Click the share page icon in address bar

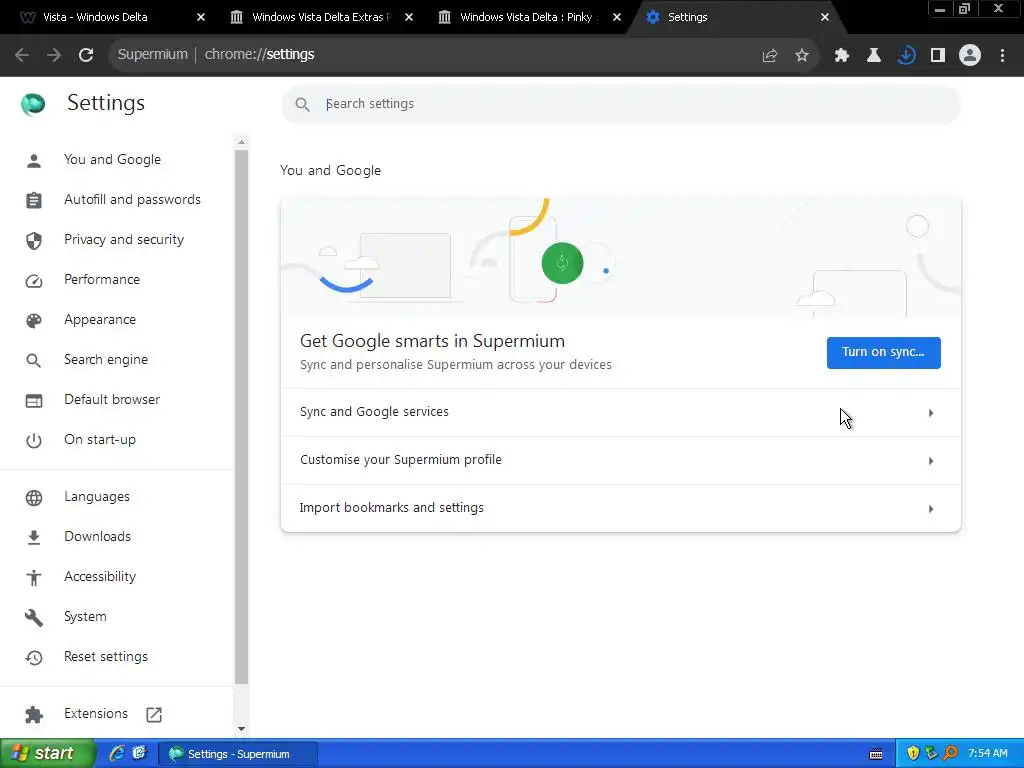(x=770, y=56)
